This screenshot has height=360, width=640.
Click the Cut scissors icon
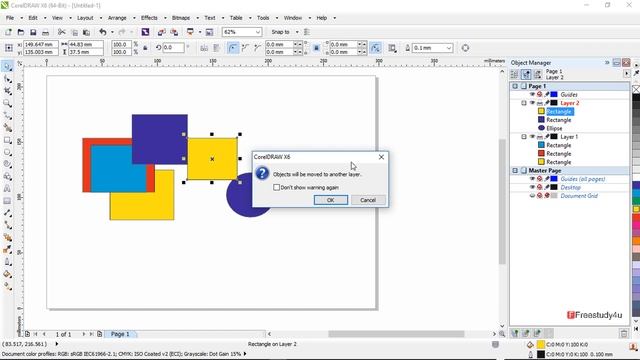click(x=62, y=32)
